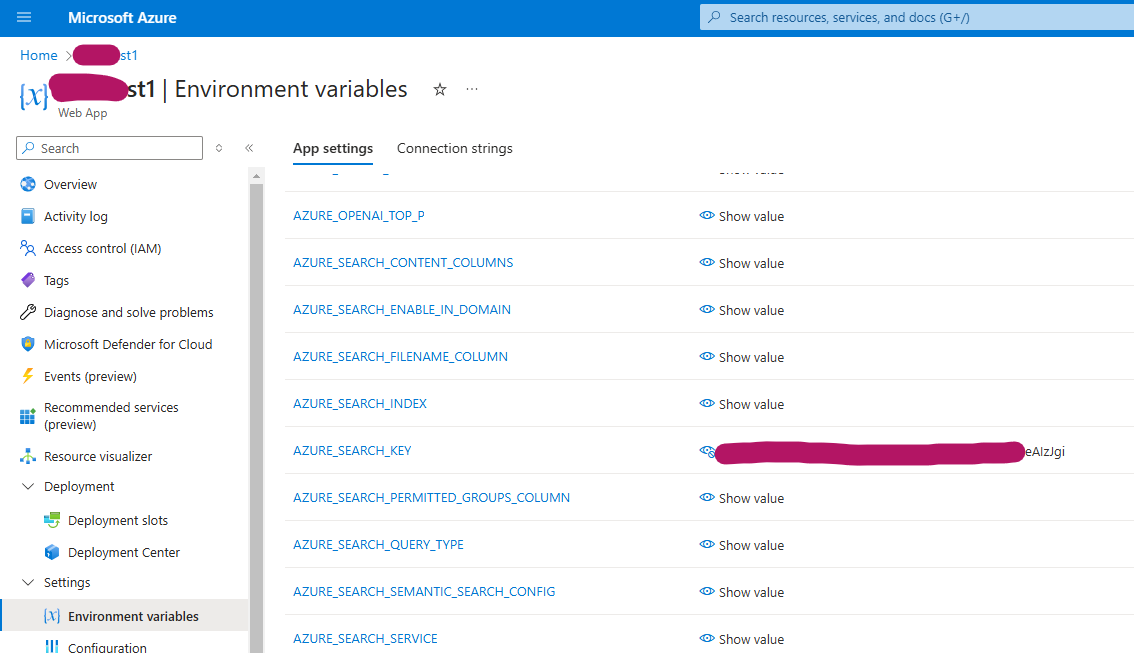Open AZURE_SEARCH_PERMITTED_GROUPS_COLUMN setting
The width and height of the screenshot is (1134, 653).
pos(431,498)
